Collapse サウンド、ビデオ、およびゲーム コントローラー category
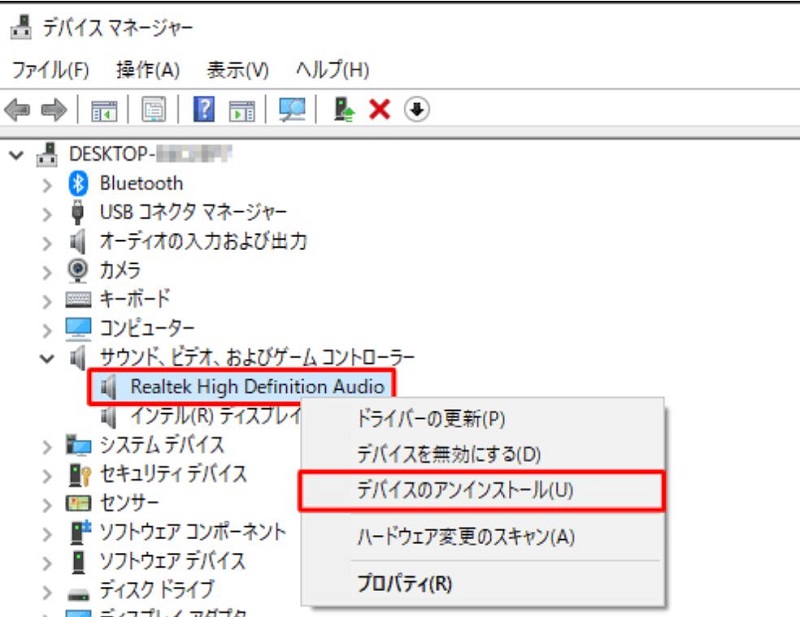 [x=47, y=358]
